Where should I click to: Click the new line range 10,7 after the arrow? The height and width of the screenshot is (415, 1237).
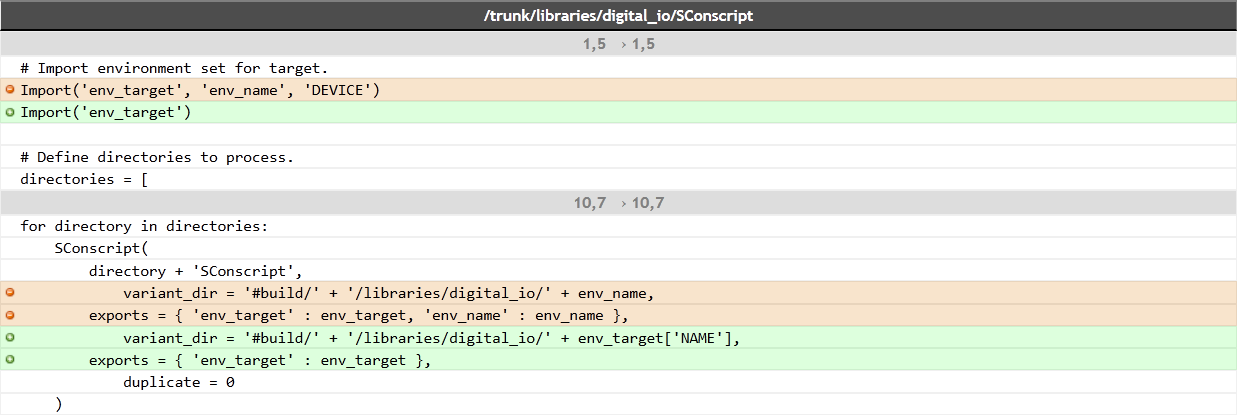click(648, 203)
